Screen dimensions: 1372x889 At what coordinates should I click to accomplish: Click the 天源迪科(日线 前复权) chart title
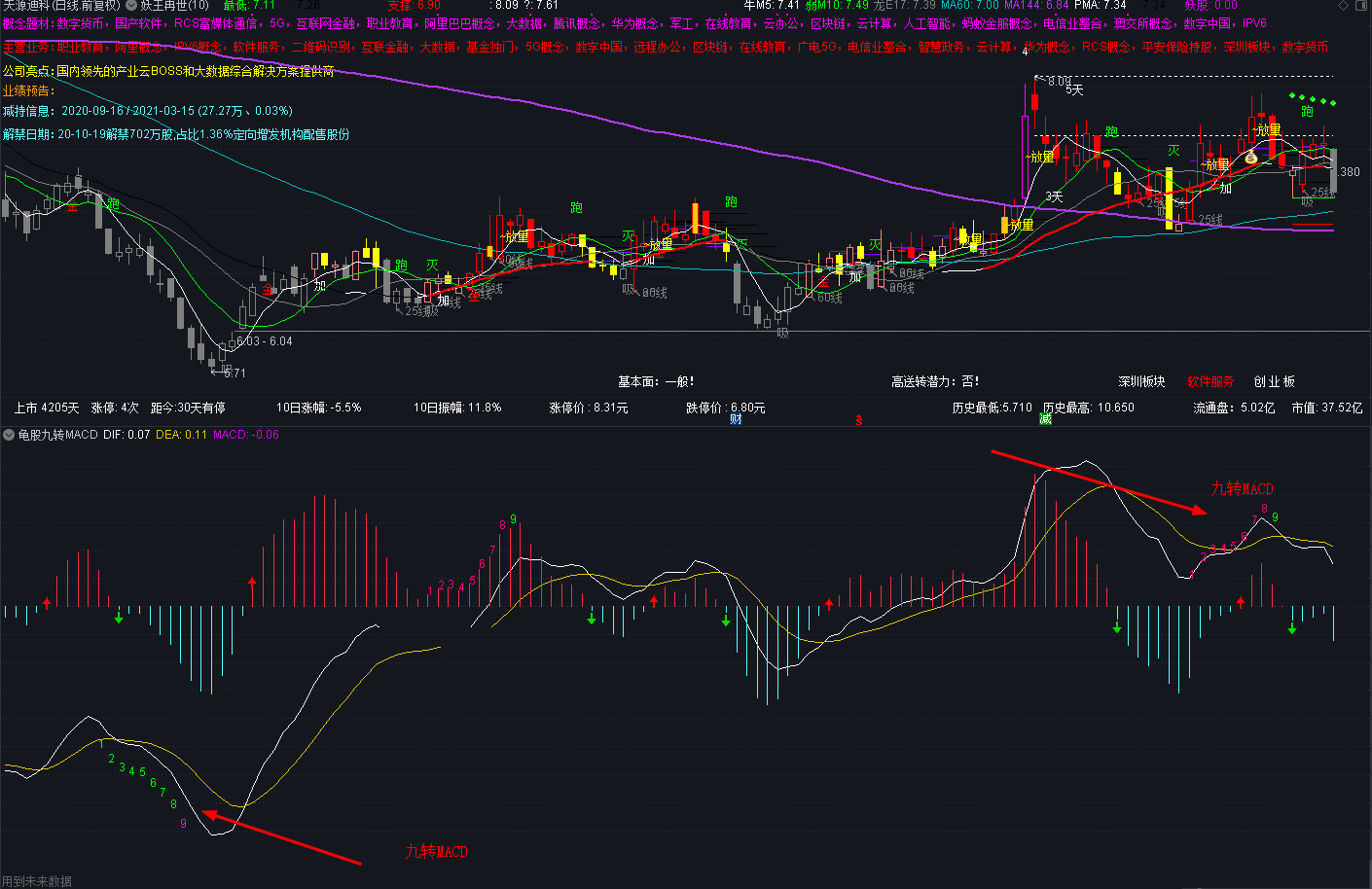pyautogui.click(x=60, y=5)
